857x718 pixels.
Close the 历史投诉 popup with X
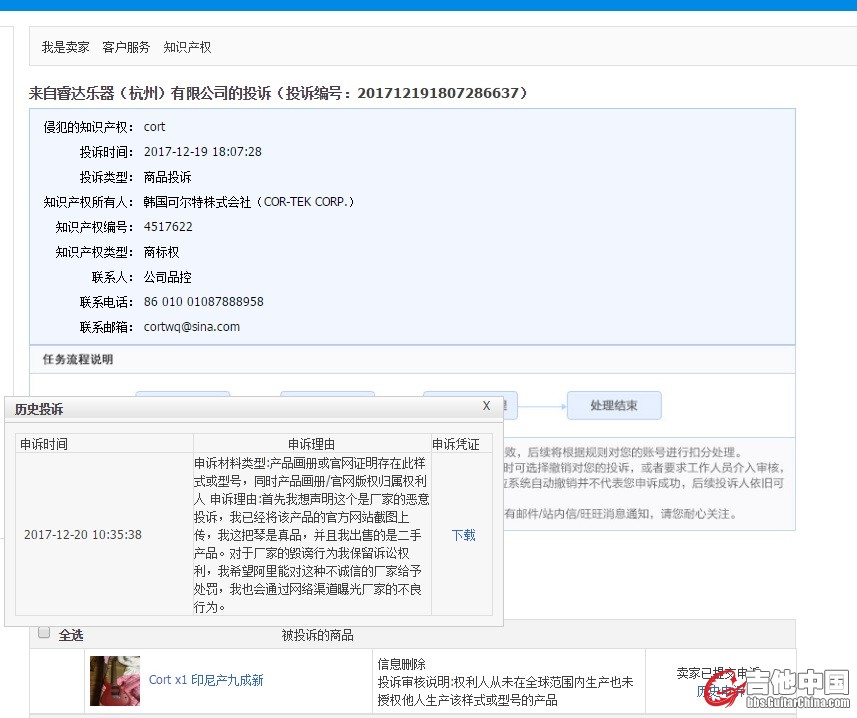point(486,405)
